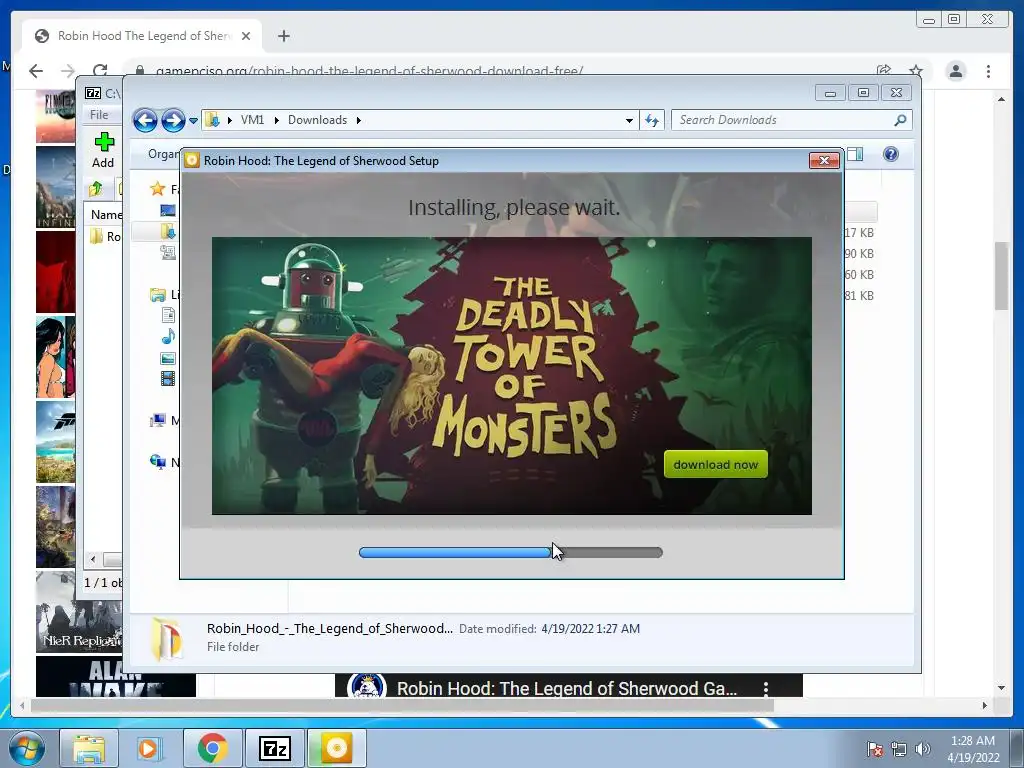Click scroll down arrow on webpage

[1001, 688]
